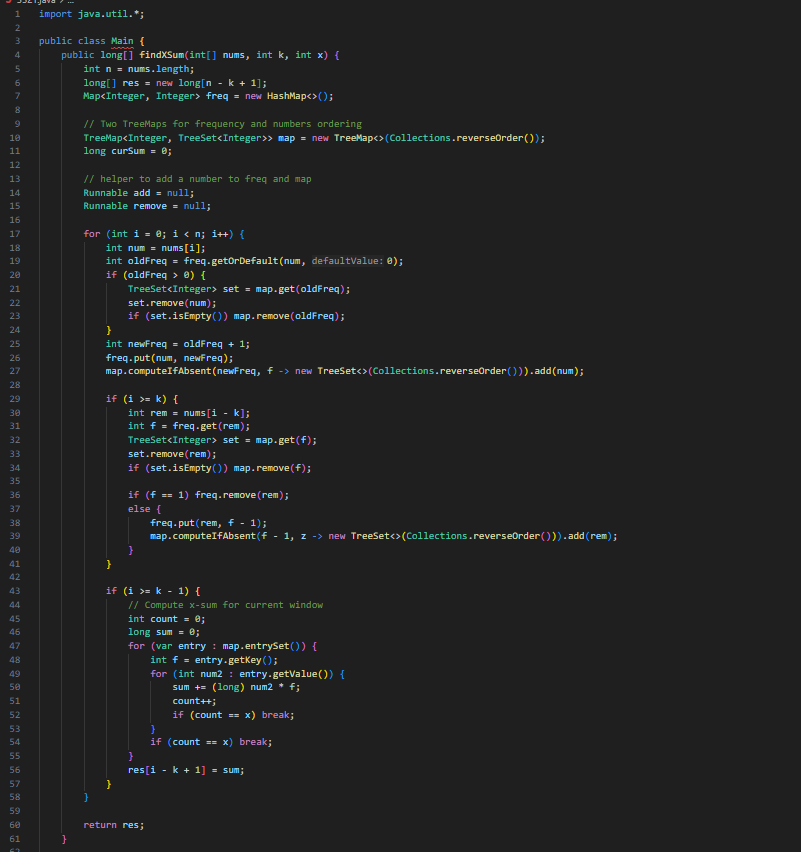Click 'map.get(f)' on line 32
This screenshot has width=801, height=852.
[284, 440]
